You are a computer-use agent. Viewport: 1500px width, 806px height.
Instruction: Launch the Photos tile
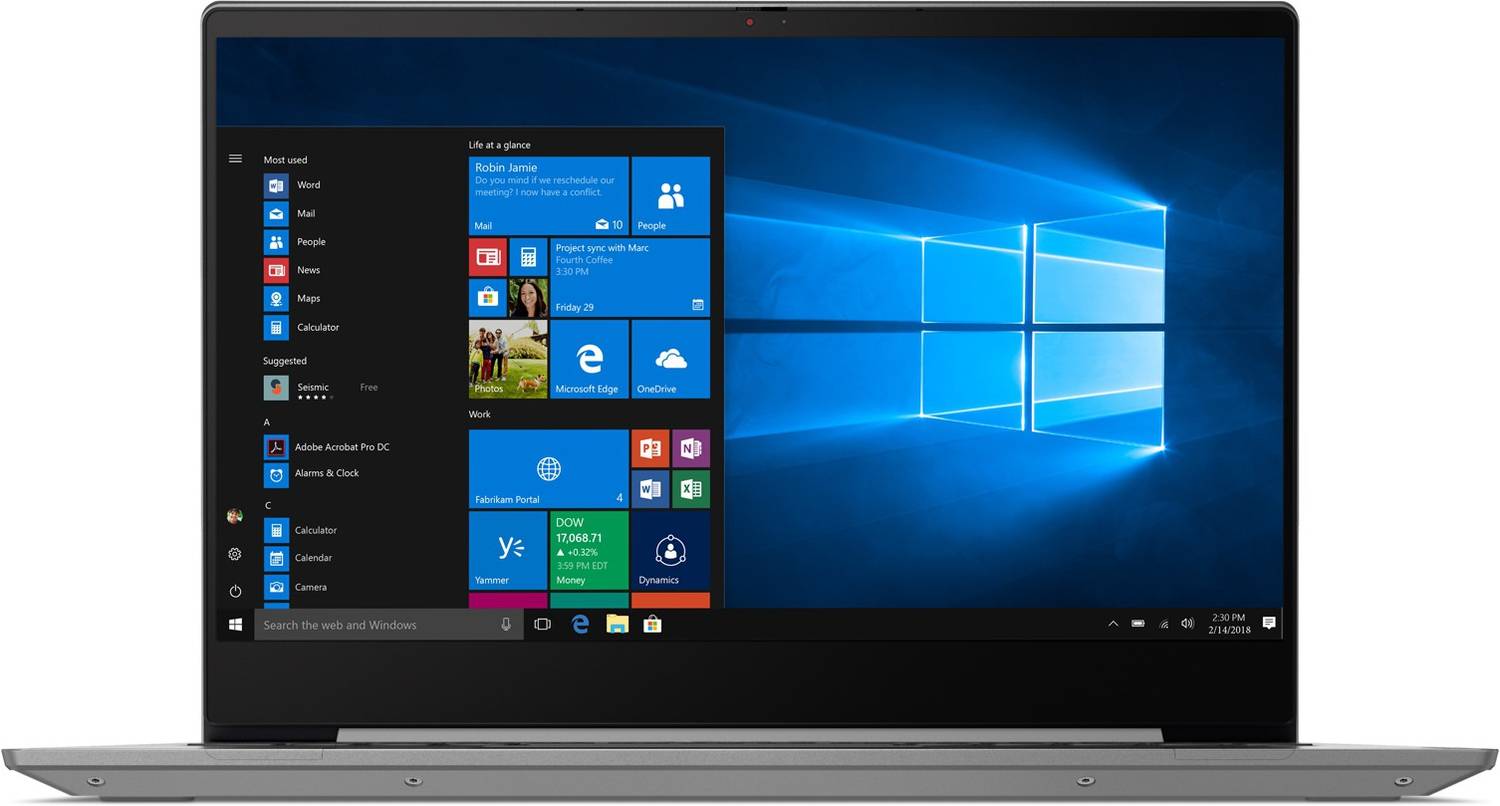point(507,359)
